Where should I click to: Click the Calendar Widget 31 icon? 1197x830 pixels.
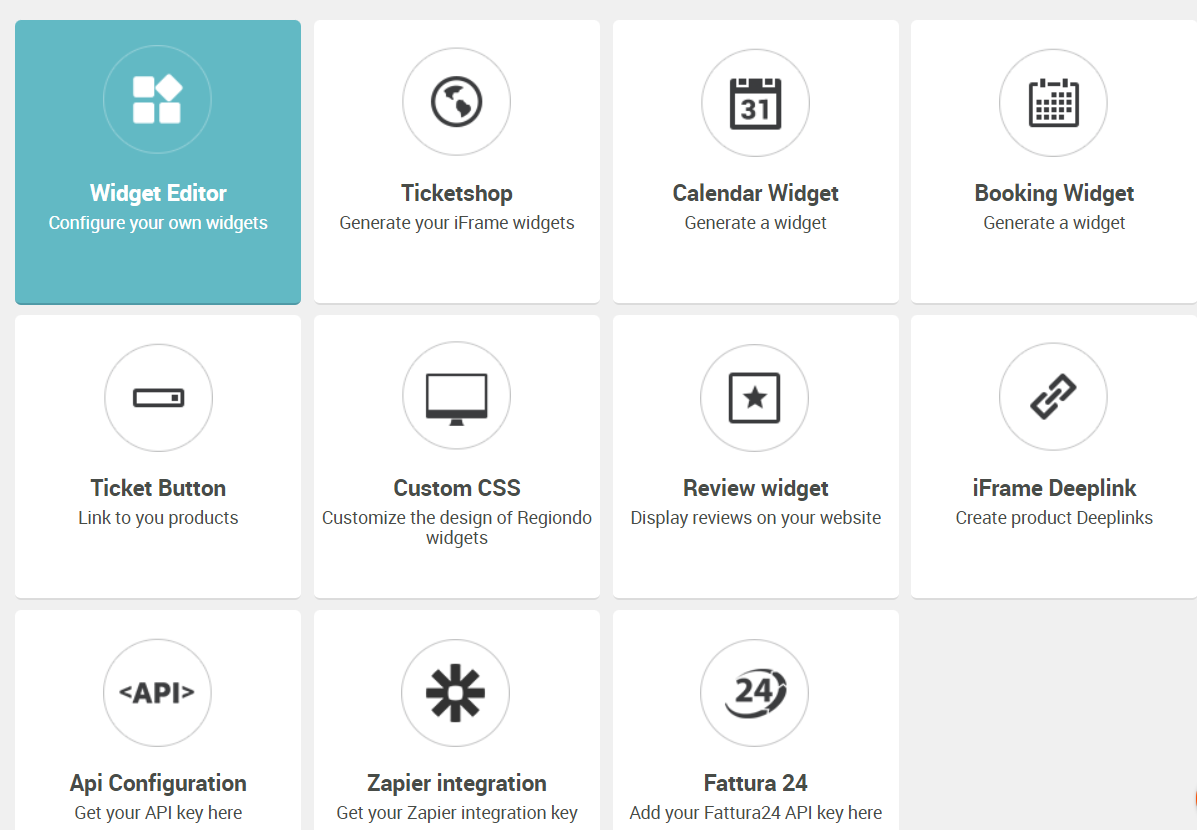point(755,103)
